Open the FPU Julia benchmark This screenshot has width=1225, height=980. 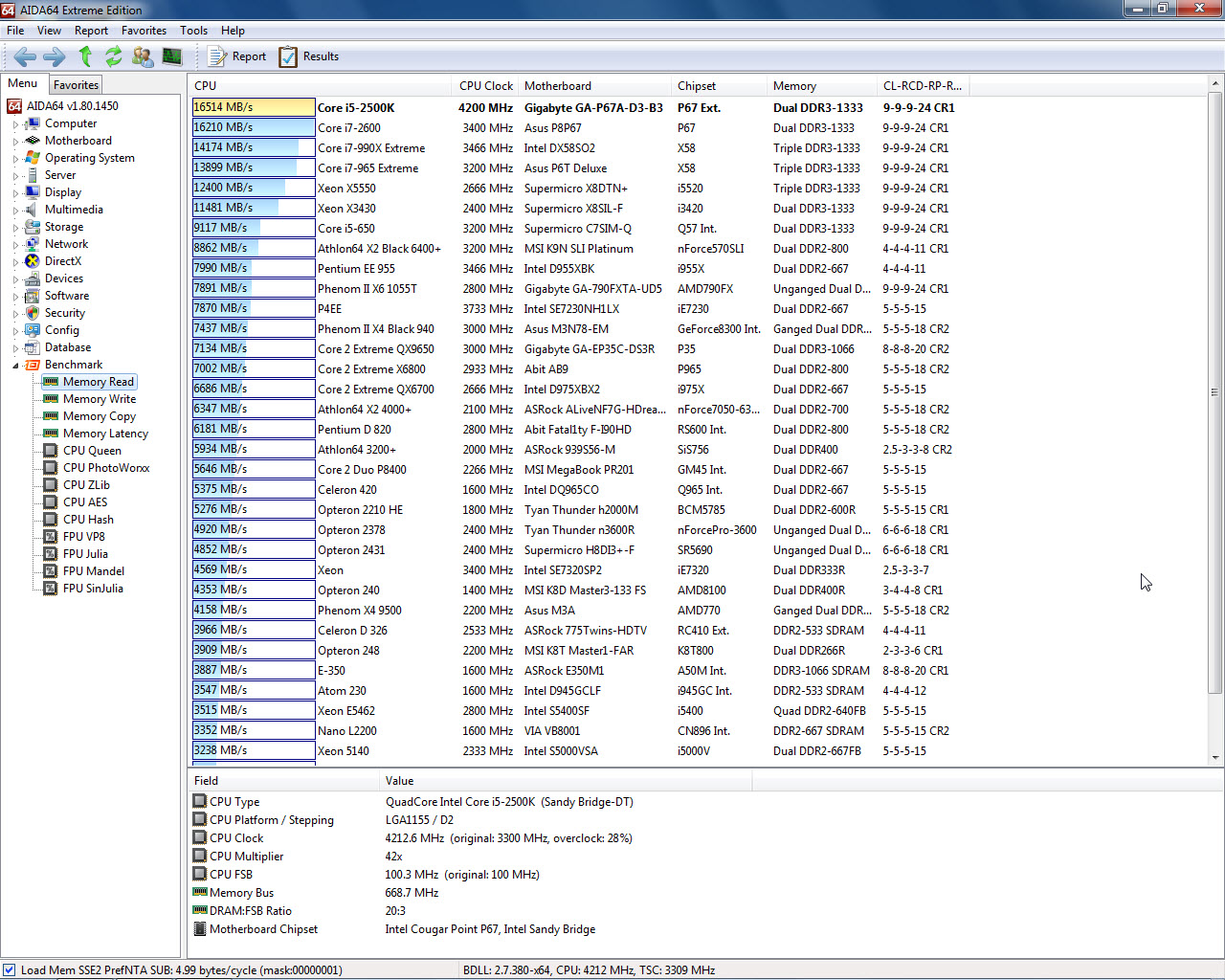85,554
